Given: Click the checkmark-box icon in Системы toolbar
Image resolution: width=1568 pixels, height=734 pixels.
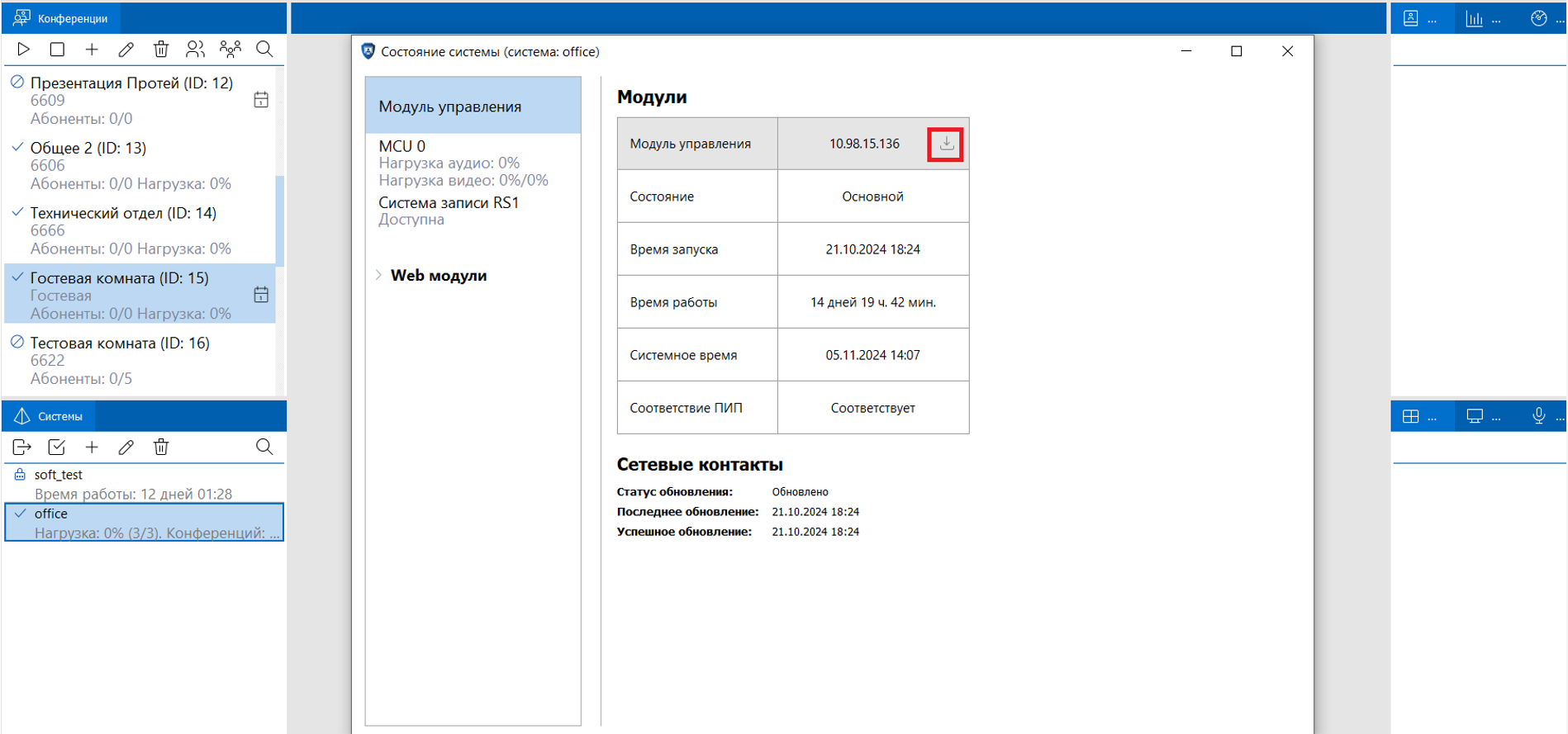Looking at the screenshot, I should [57, 447].
